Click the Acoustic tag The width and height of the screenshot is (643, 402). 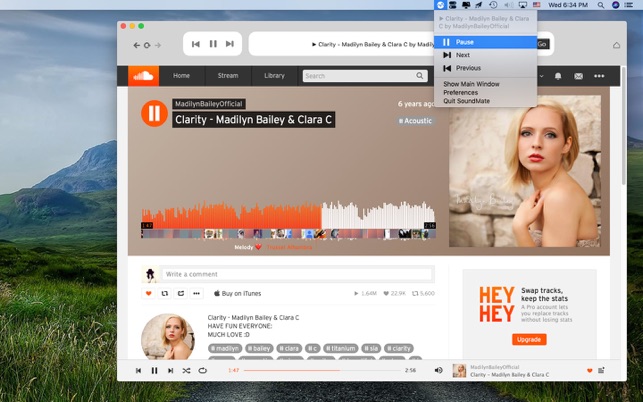415,121
